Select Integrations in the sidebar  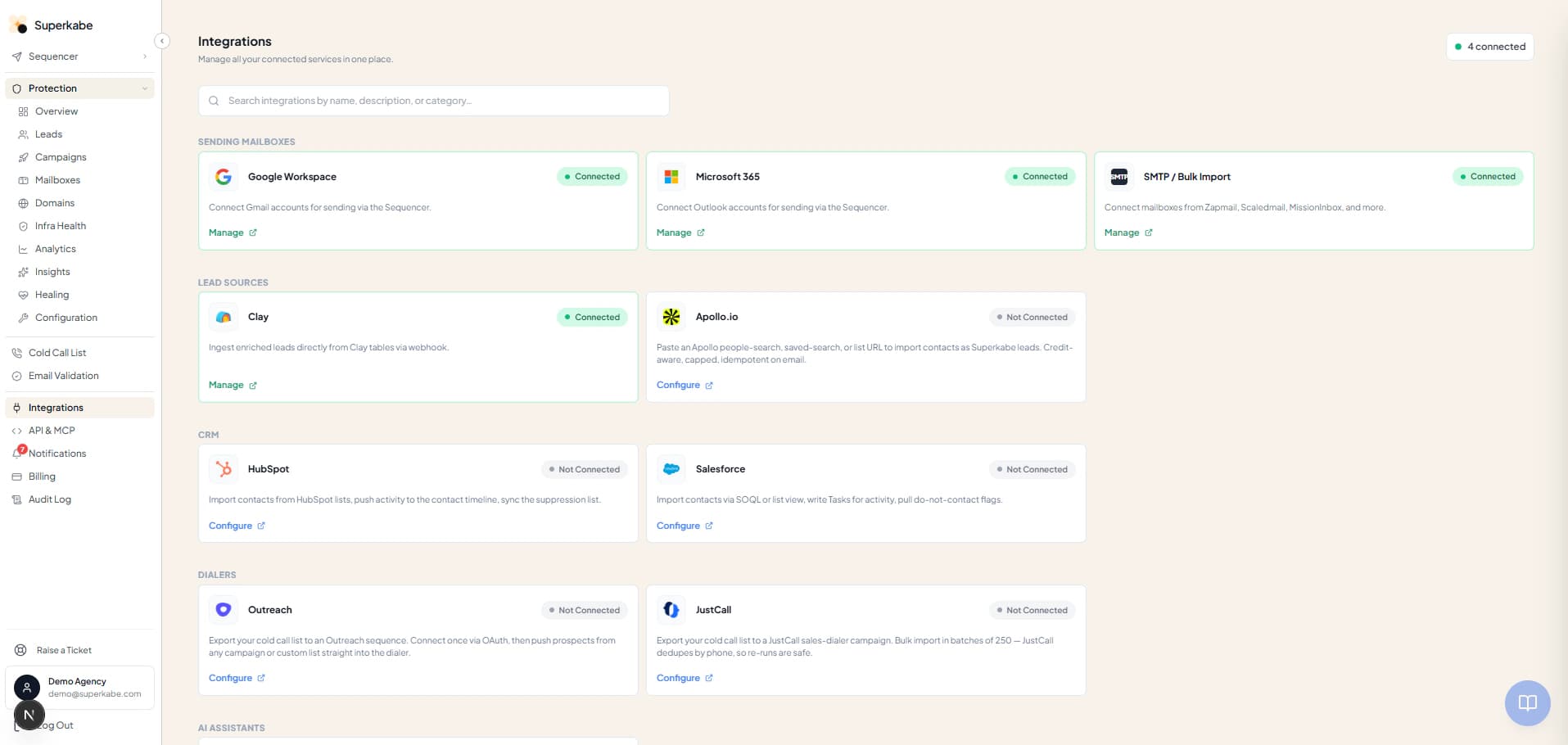[x=79, y=408]
